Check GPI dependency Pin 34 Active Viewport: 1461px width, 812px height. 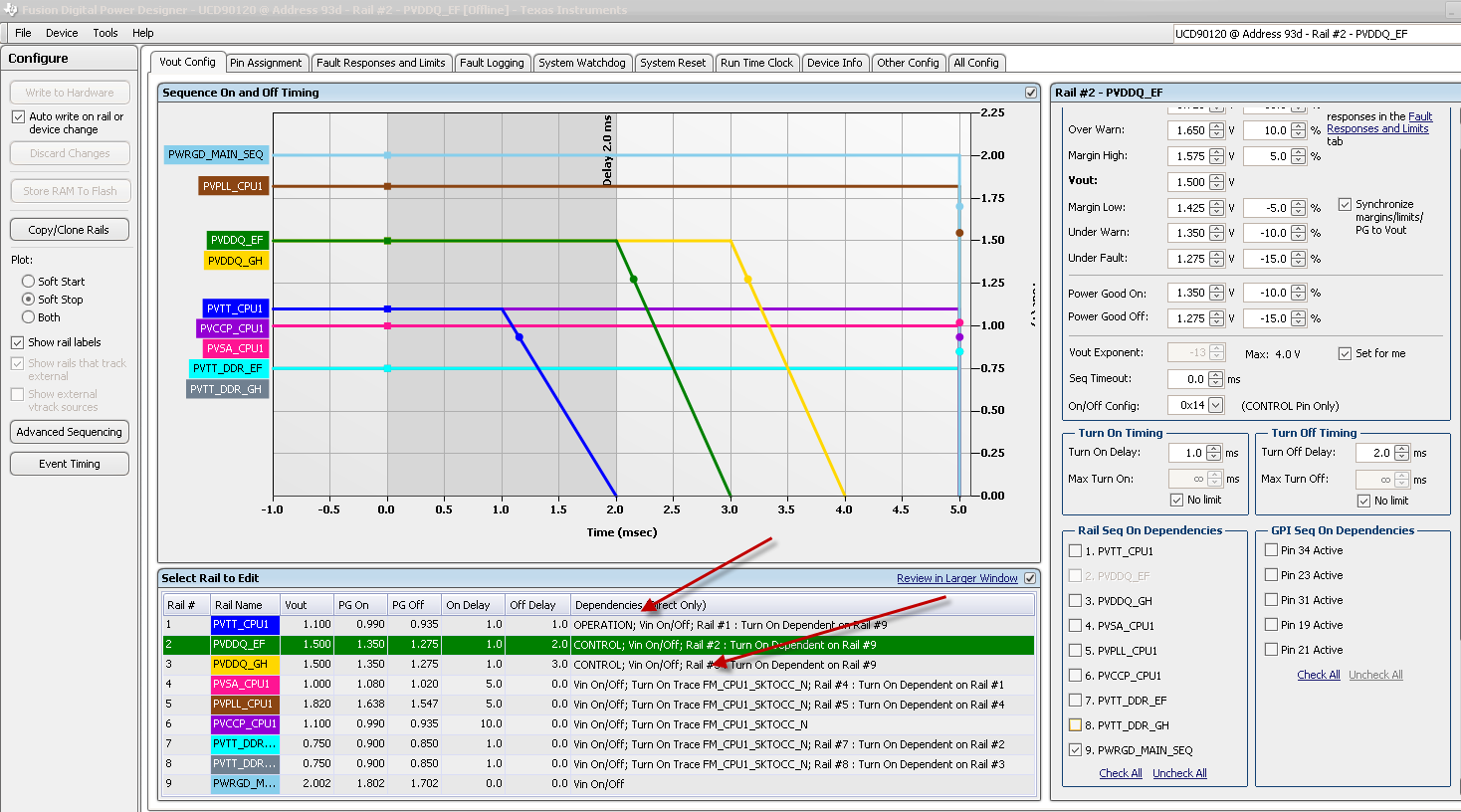click(x=1271, y=550)
